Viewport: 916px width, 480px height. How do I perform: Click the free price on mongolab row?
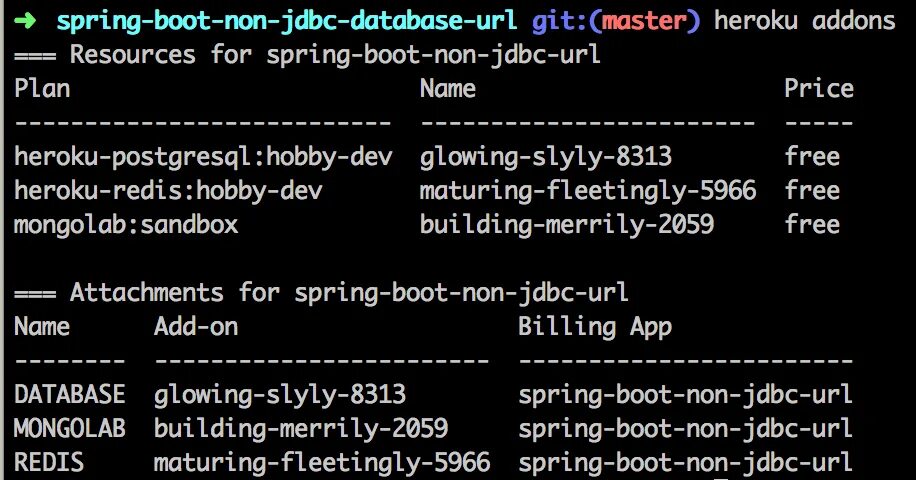pos(812,224)
